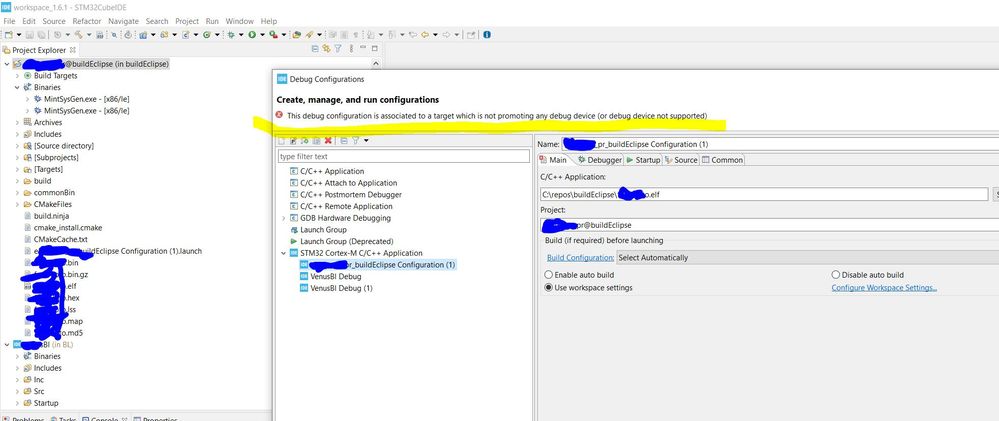Switch to the Source tab

pyautogui.click(x=681, y=161)
